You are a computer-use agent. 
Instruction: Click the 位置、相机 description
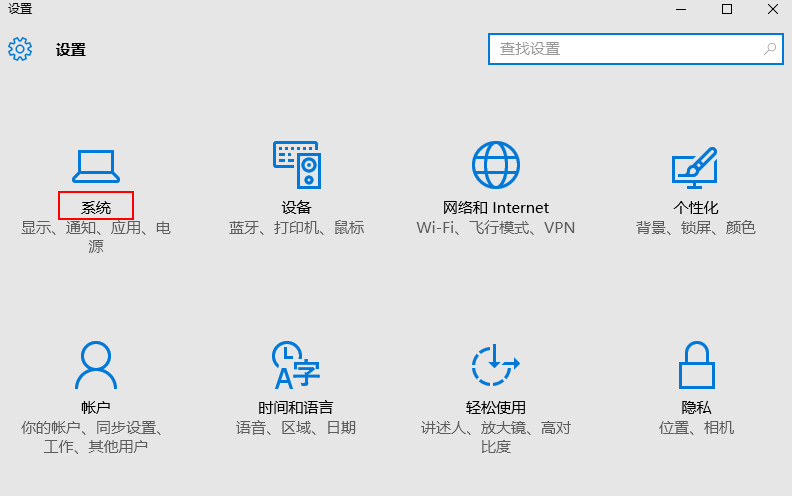click(696, 428)
